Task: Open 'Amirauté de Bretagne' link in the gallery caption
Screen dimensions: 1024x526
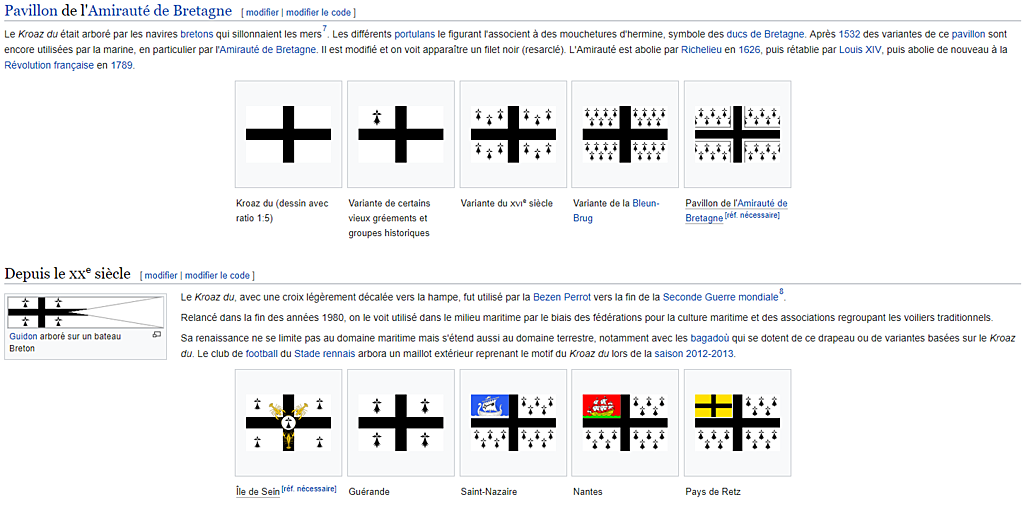Action: point(737,210)
